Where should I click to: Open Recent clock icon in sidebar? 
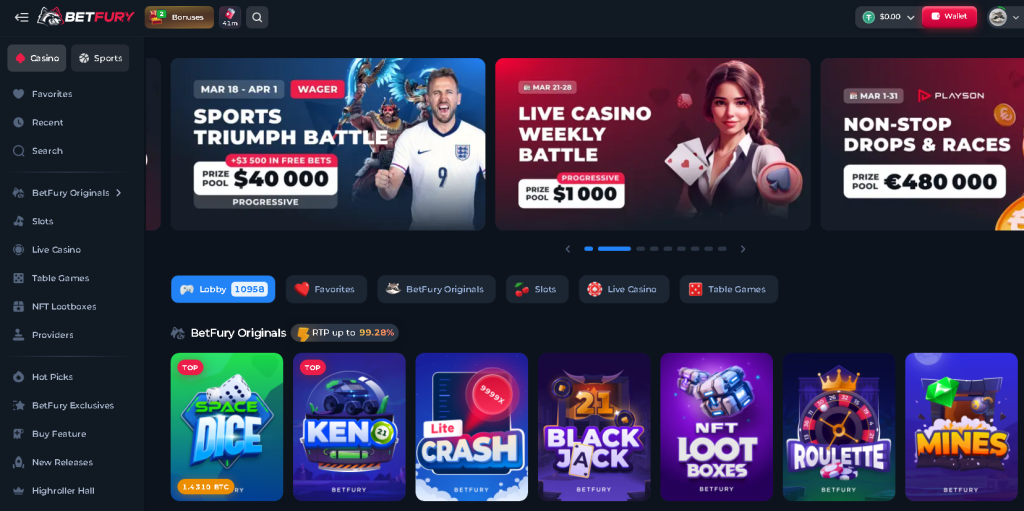pyautogui.click(x=18, y=122)
